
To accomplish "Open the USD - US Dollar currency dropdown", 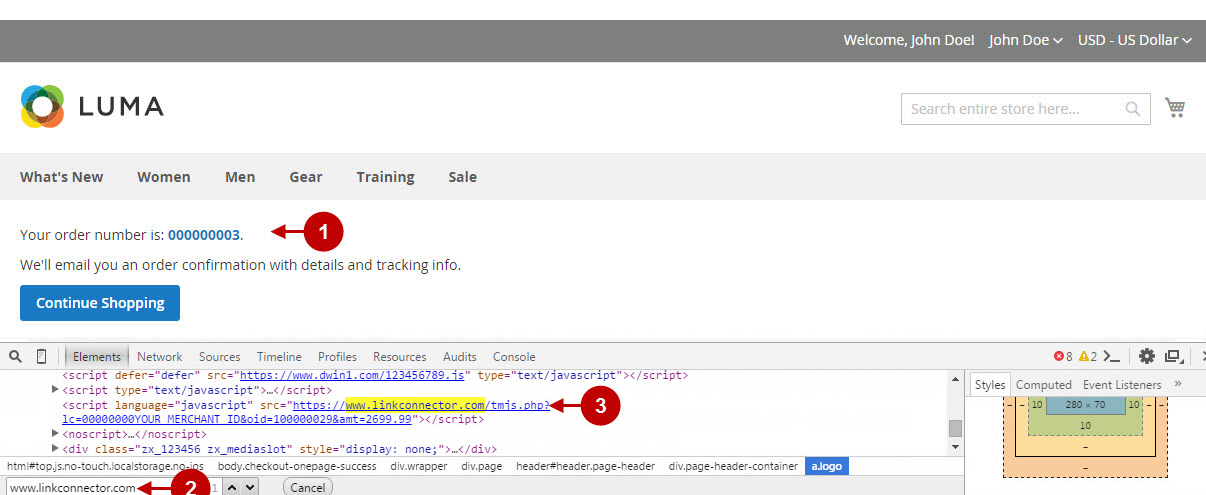I will [x=1135, y=40].
